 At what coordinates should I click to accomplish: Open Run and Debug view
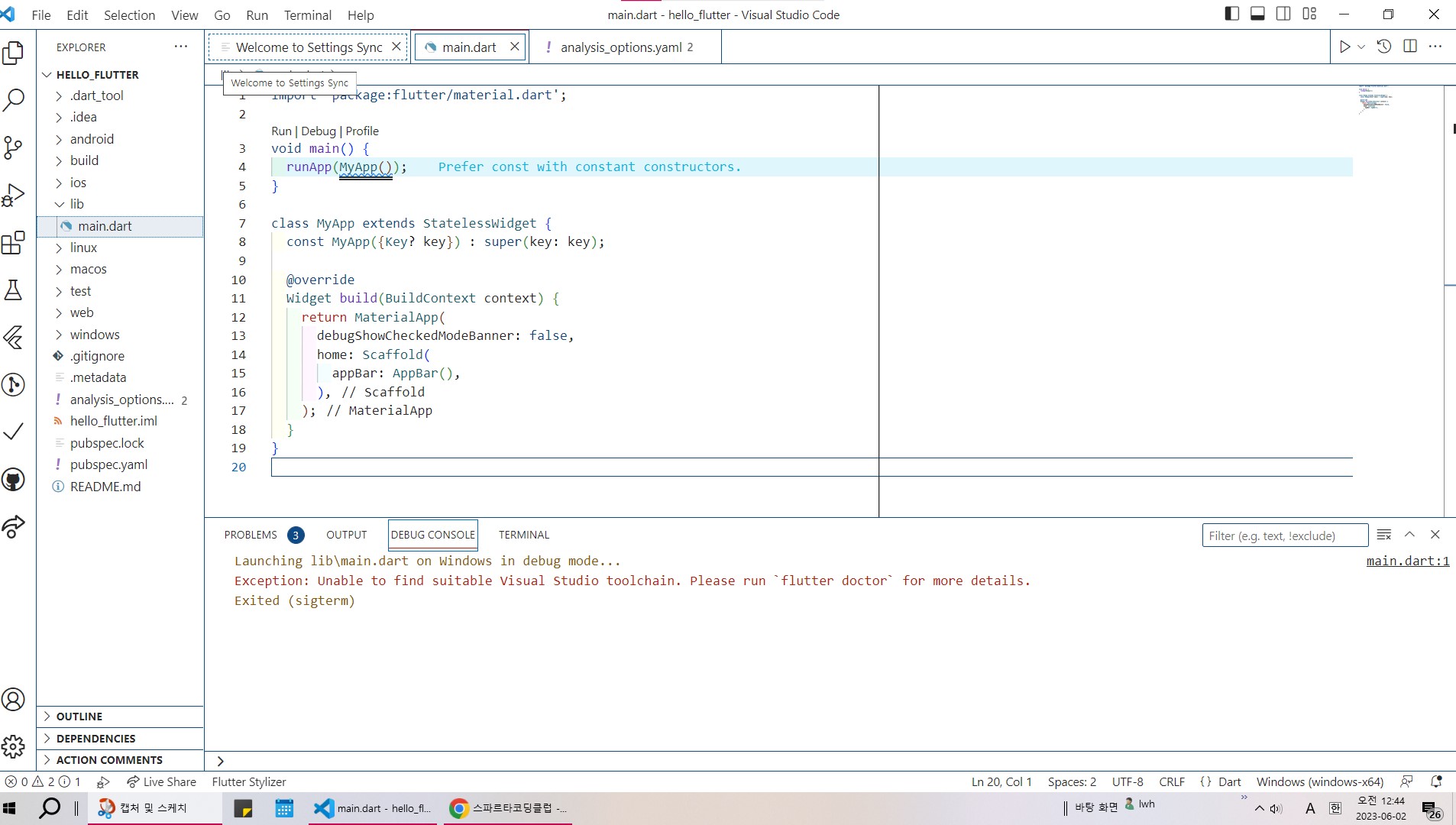click(x=14, y=195)
